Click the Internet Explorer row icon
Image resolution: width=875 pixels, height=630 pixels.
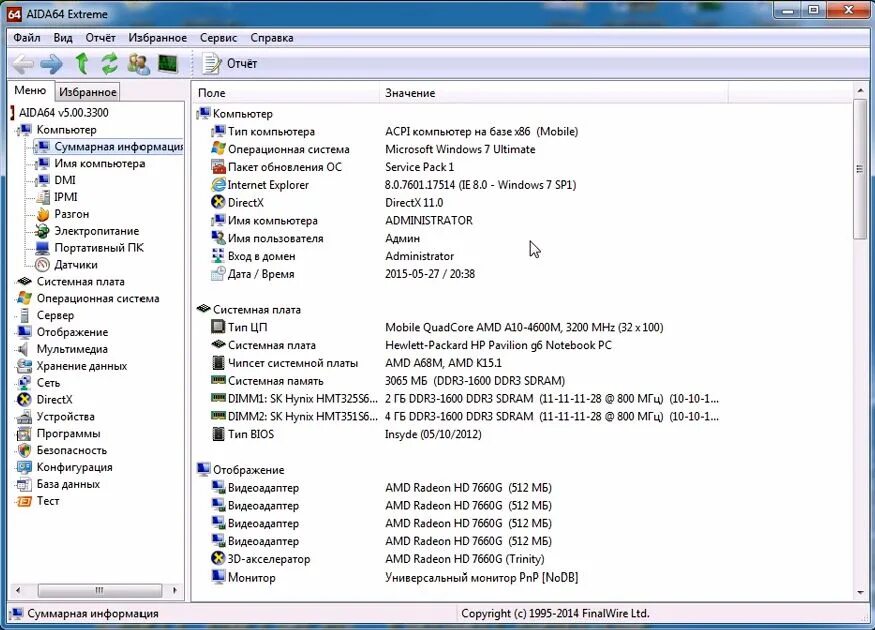[x=218, y=185]
